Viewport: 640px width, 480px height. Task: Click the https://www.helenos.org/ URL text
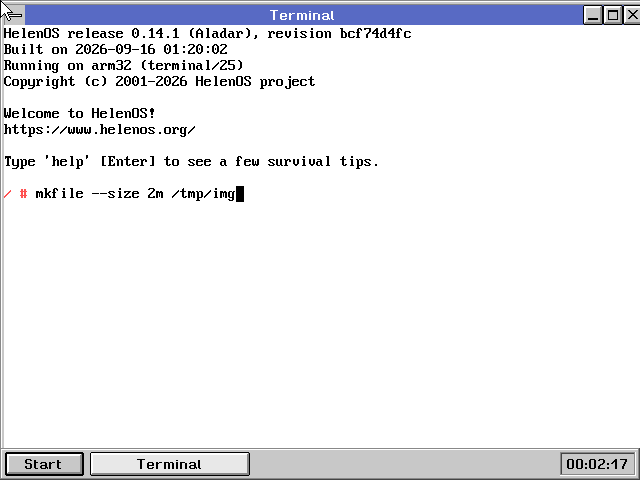pos(100,129)
